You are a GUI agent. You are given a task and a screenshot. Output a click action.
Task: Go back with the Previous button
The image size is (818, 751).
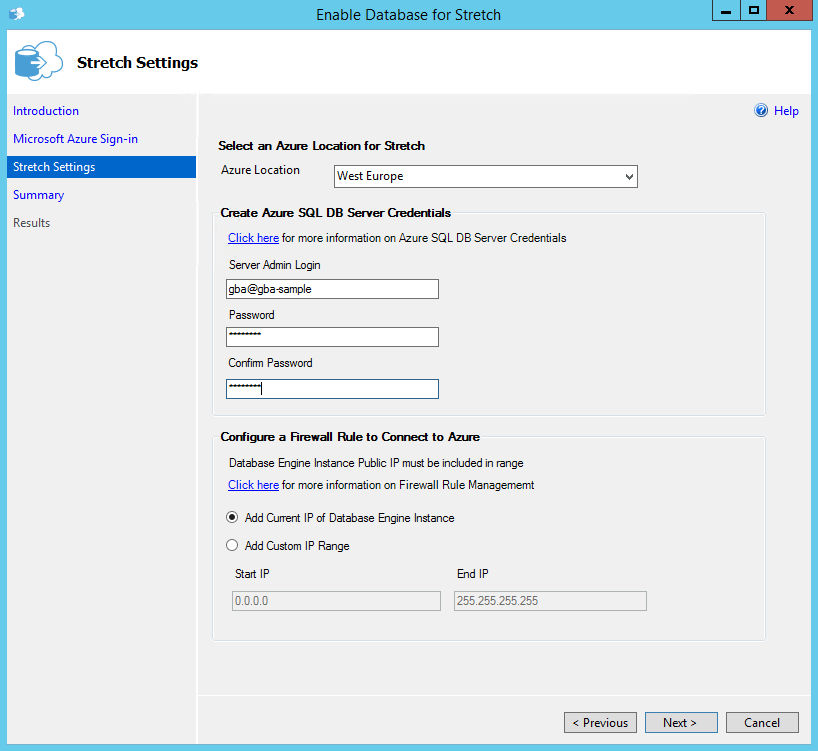(x=600, y=723)
